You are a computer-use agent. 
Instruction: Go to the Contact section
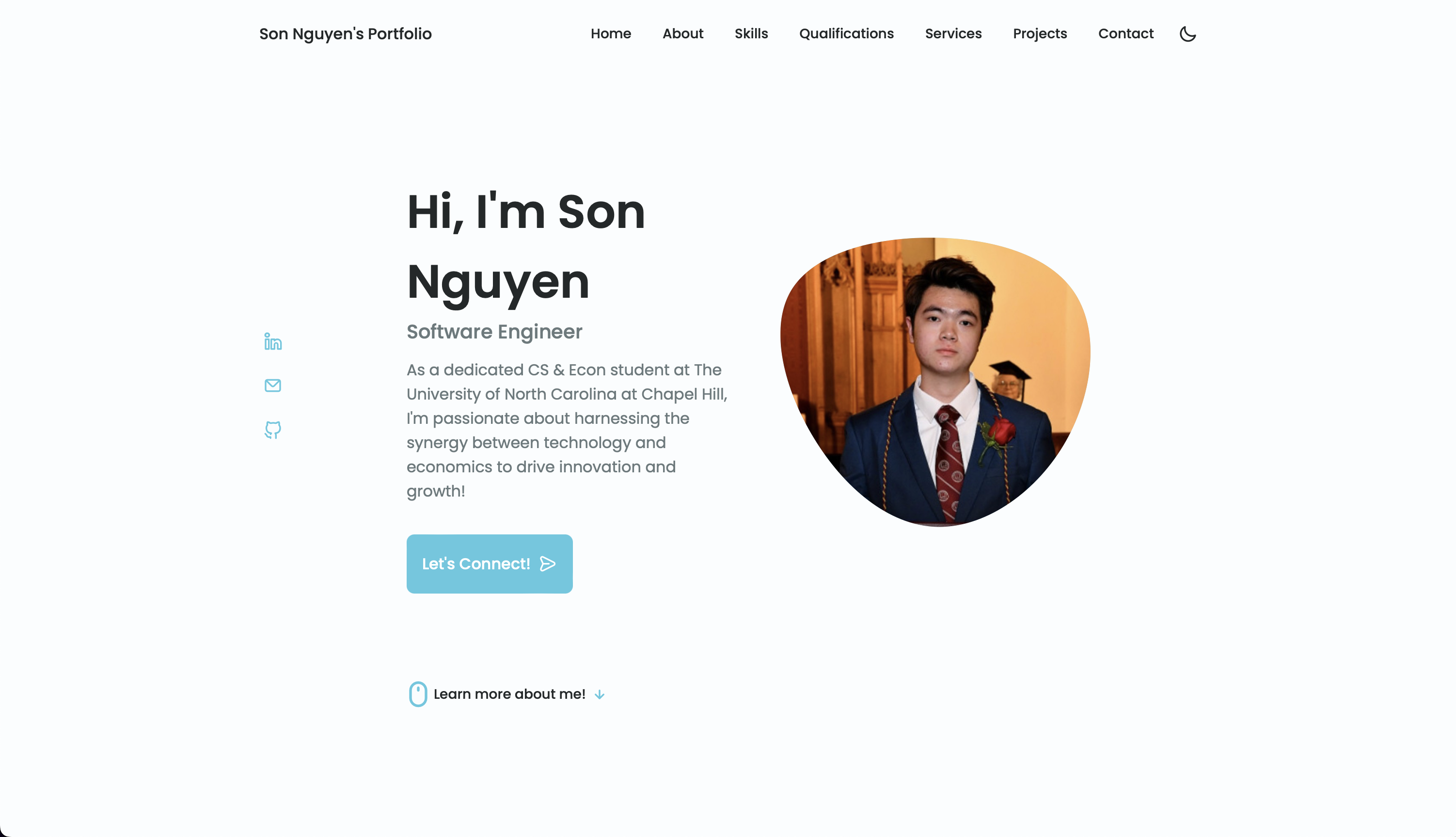[1125, 34]
